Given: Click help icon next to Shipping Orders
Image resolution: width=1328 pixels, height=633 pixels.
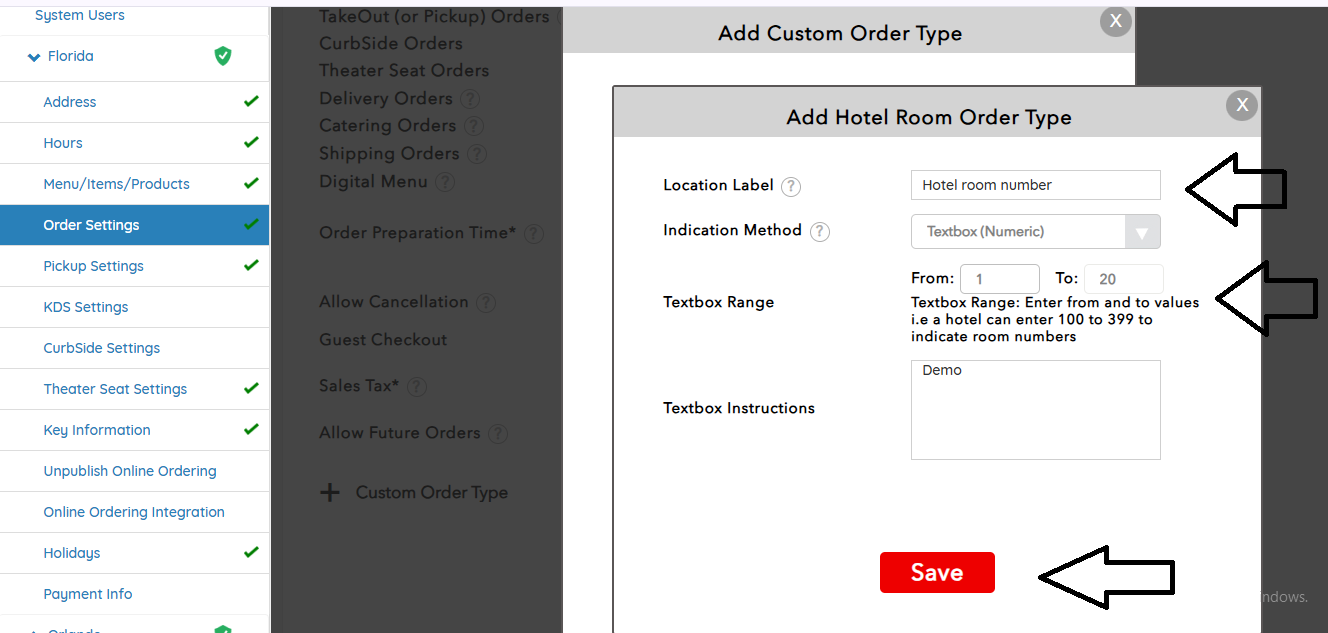Looking at the screenshot, I should (477, 154).
